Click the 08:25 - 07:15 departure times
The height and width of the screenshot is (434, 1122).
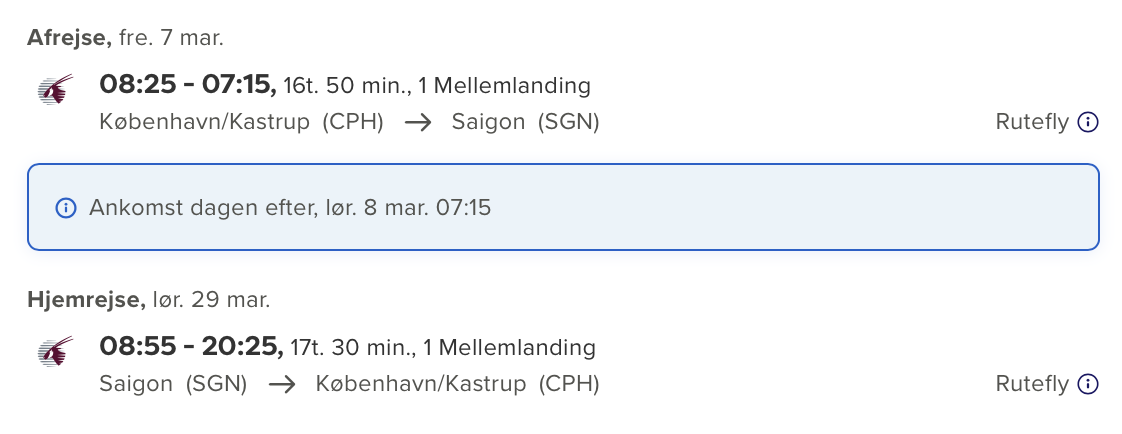pyautogui.click(x=187, y=85)
